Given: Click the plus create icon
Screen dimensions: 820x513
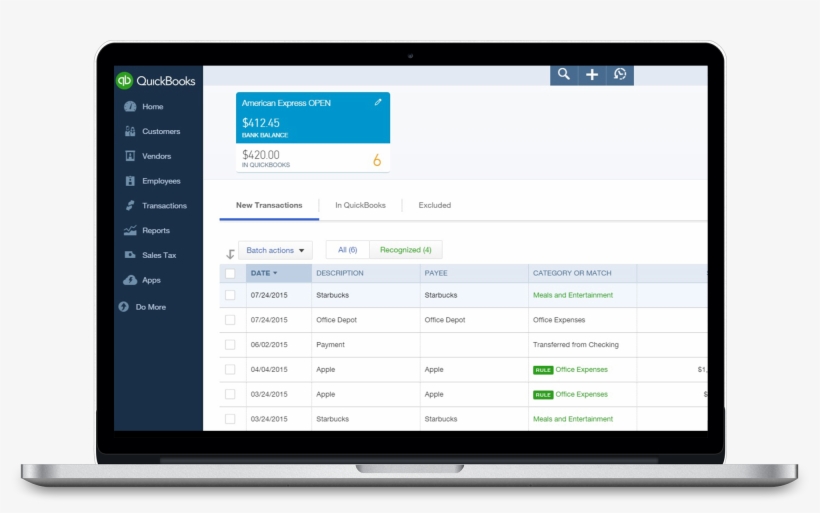Looking at the screenshot, I should coord(592,75).
